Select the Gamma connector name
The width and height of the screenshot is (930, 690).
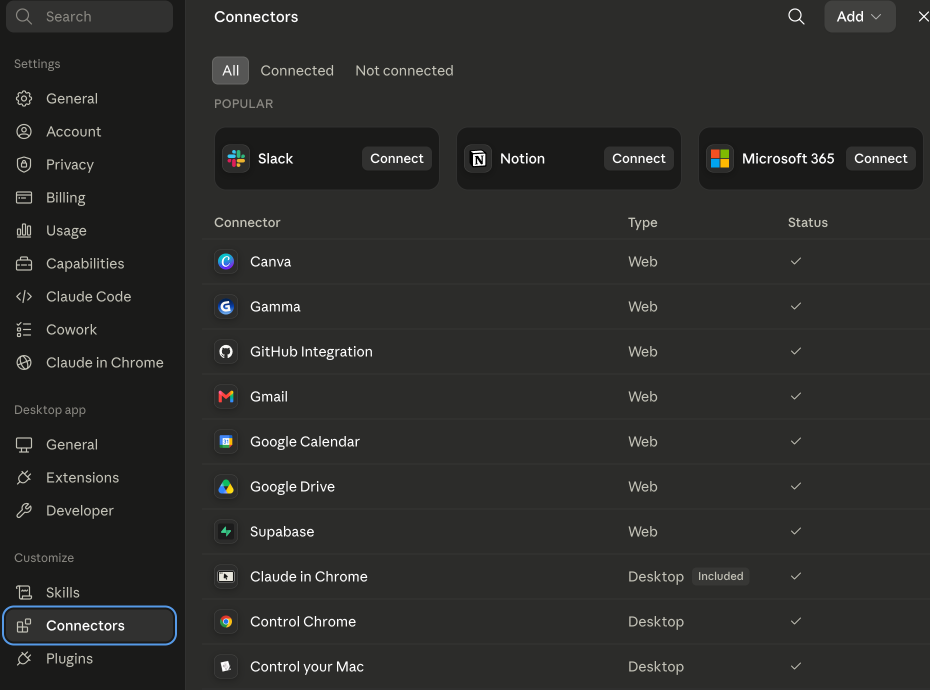pyautogui.click(x=275, y=307)
